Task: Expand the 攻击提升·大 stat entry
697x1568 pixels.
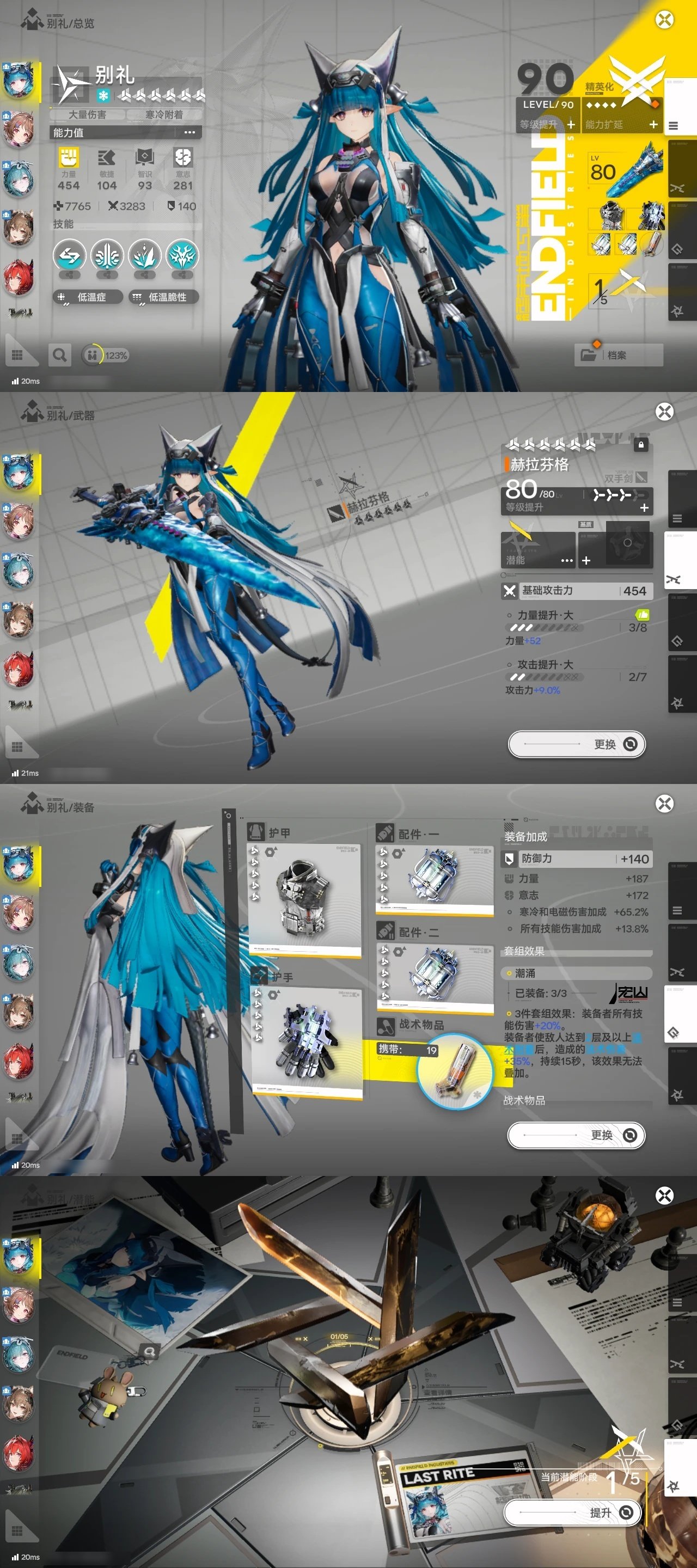Action: (x=577, y=676)
